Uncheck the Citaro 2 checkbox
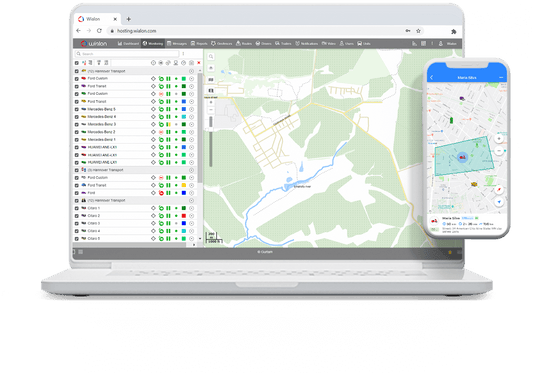Viewport: 533px width, 373px height. click(x=76, y=216)
